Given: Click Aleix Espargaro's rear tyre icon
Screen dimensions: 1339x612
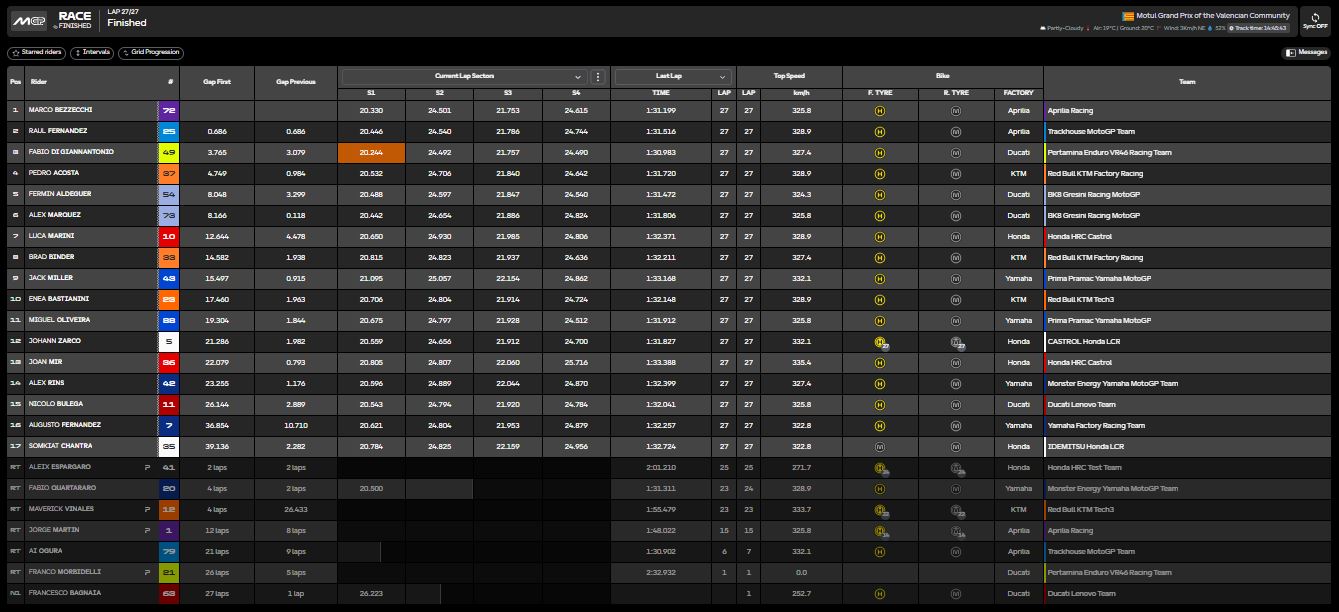Looking at the screenshot, I should click(x=956, y=467).
